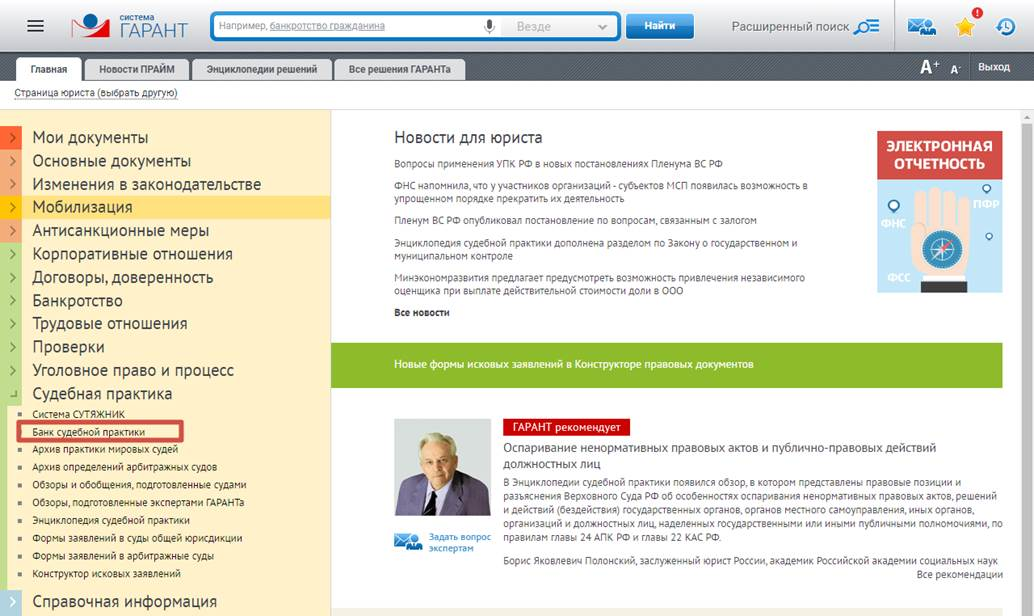The width and height of the screenshot is (1034, 616).
Task: Click the Новости для юриста heading
Action: tap(468, 138)
